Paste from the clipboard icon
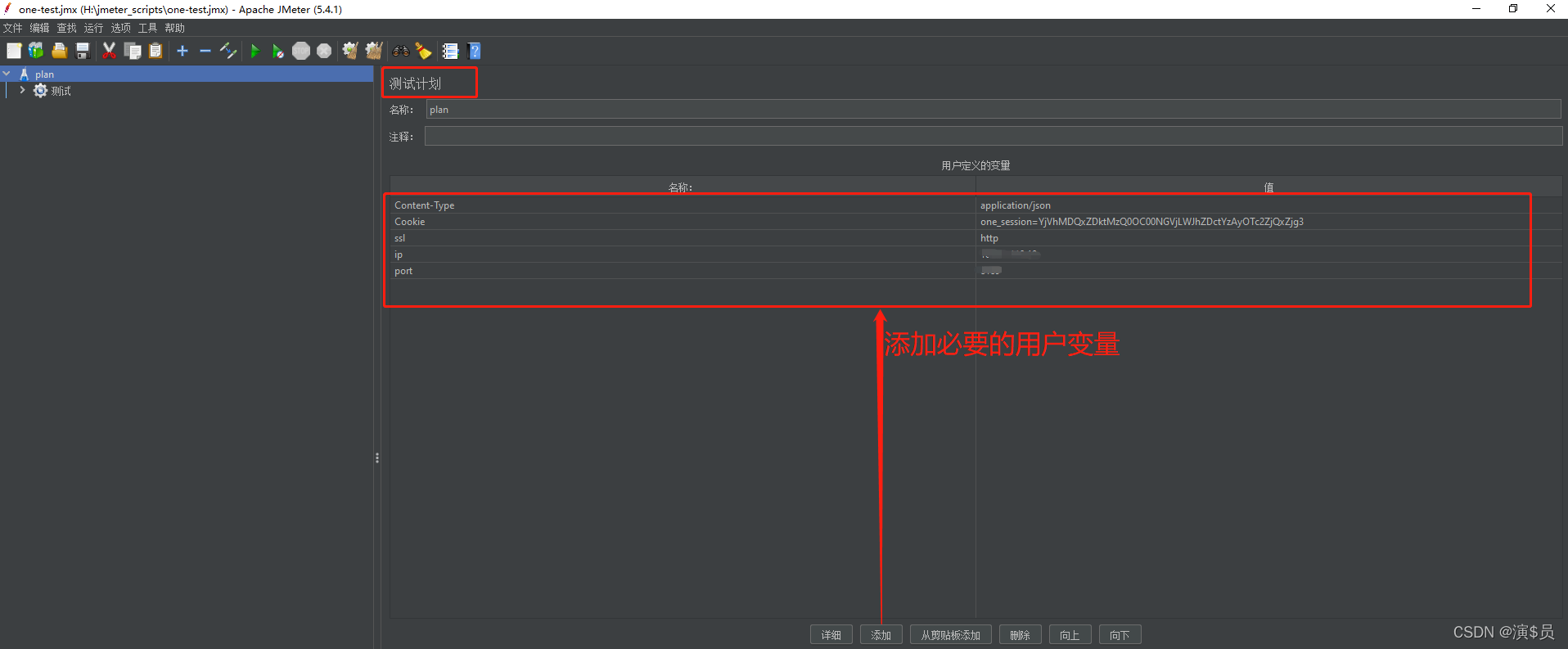 155,51
